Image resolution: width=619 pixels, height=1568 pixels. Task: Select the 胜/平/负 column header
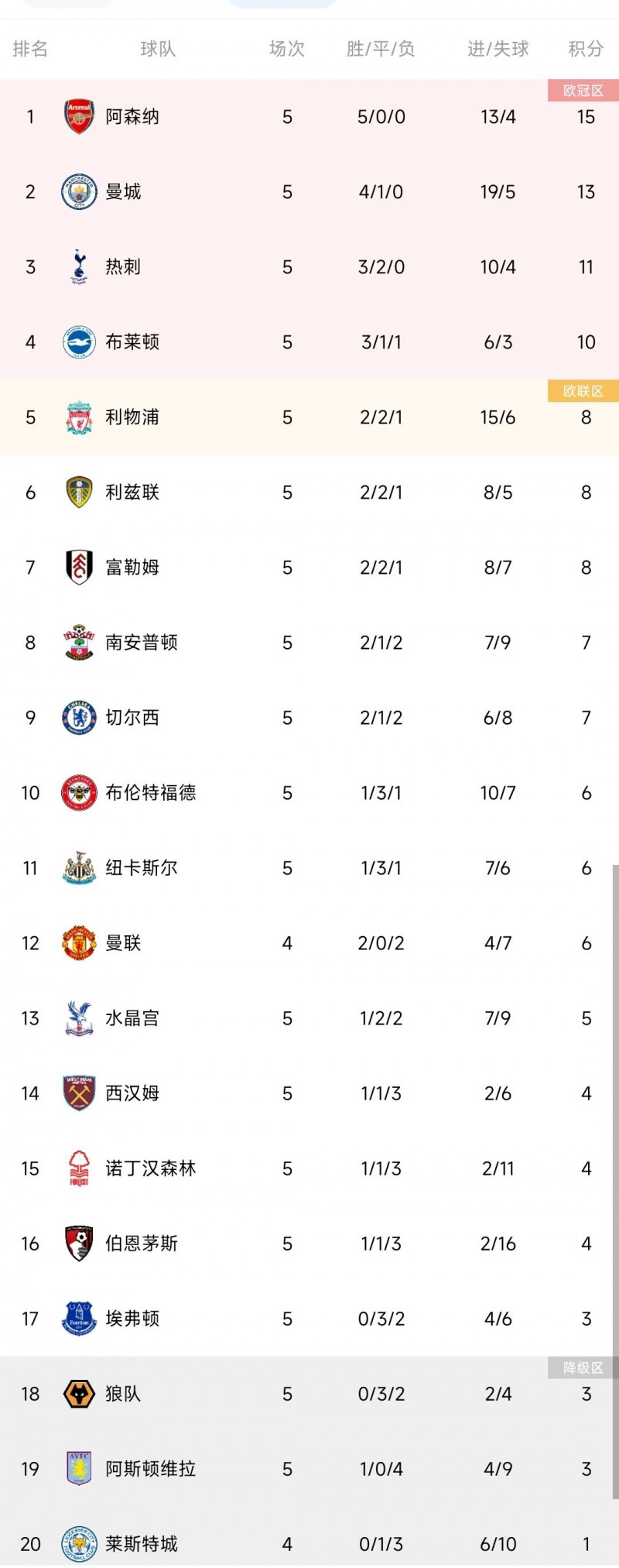[x=381, y=50]
